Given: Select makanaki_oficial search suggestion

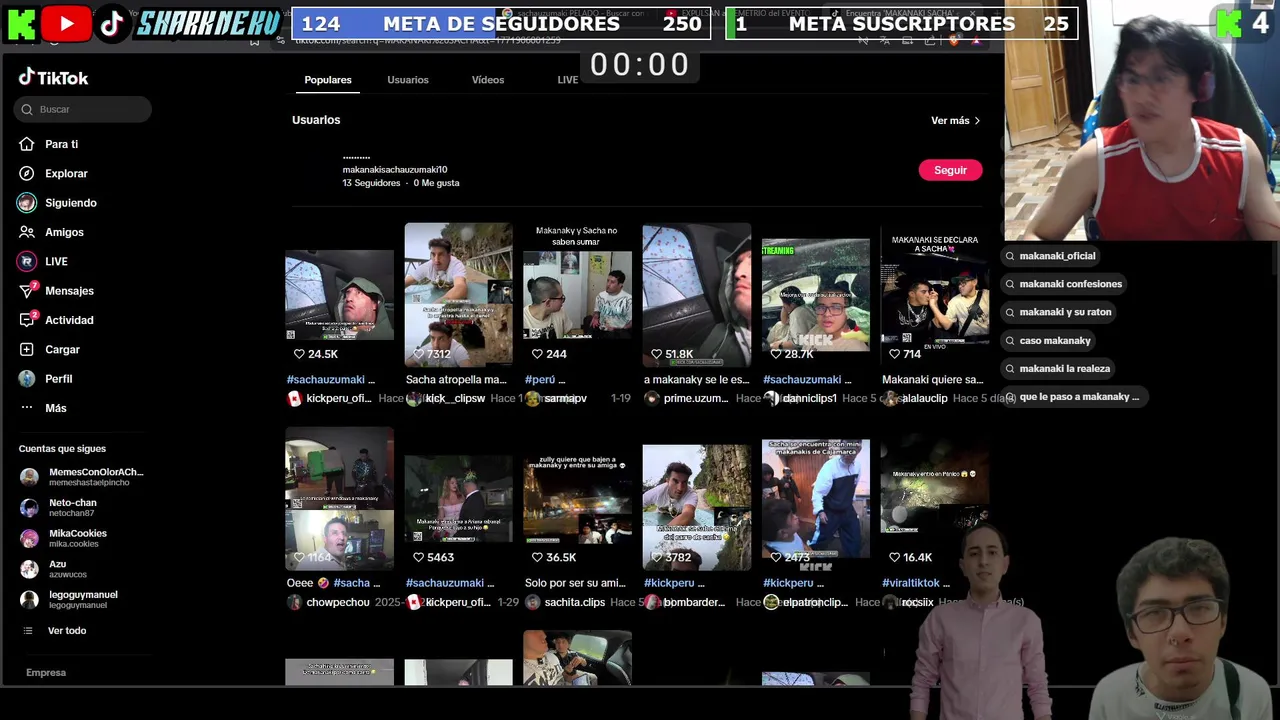Looking at the screenshot, I should (x=1050, y=256).
